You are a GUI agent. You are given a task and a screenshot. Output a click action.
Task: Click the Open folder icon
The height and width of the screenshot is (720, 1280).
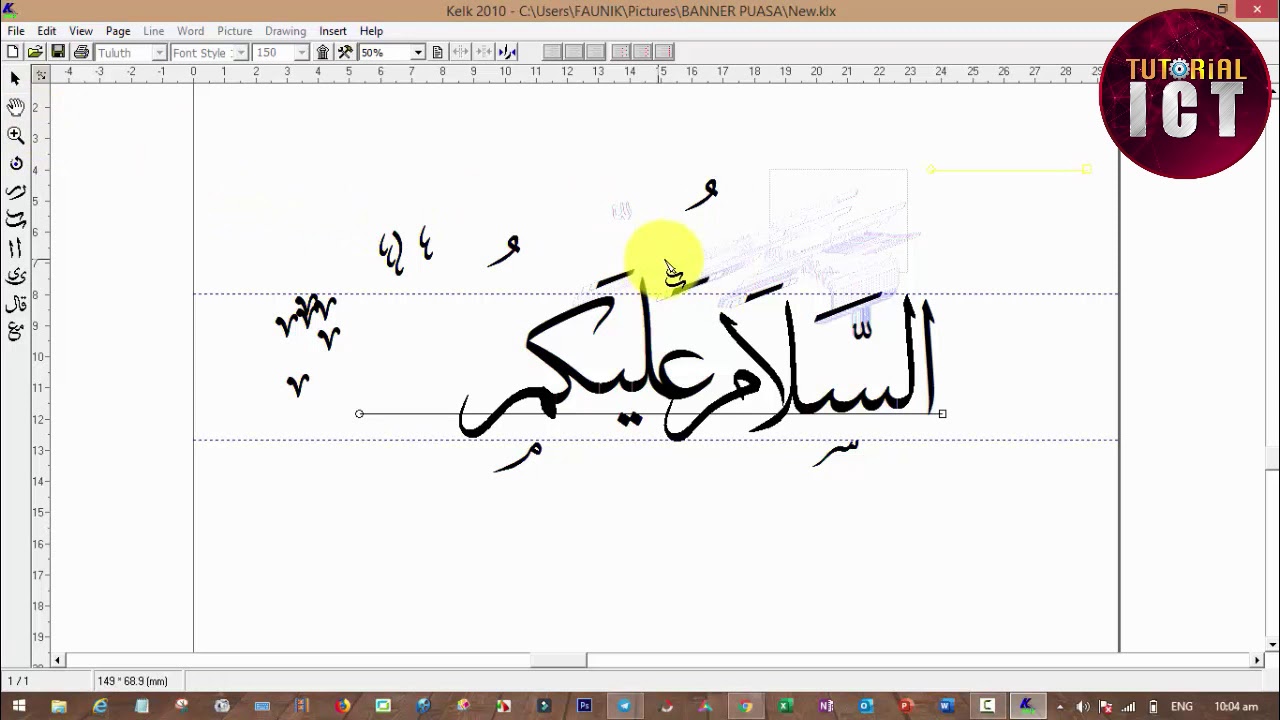tap(35, 52)
